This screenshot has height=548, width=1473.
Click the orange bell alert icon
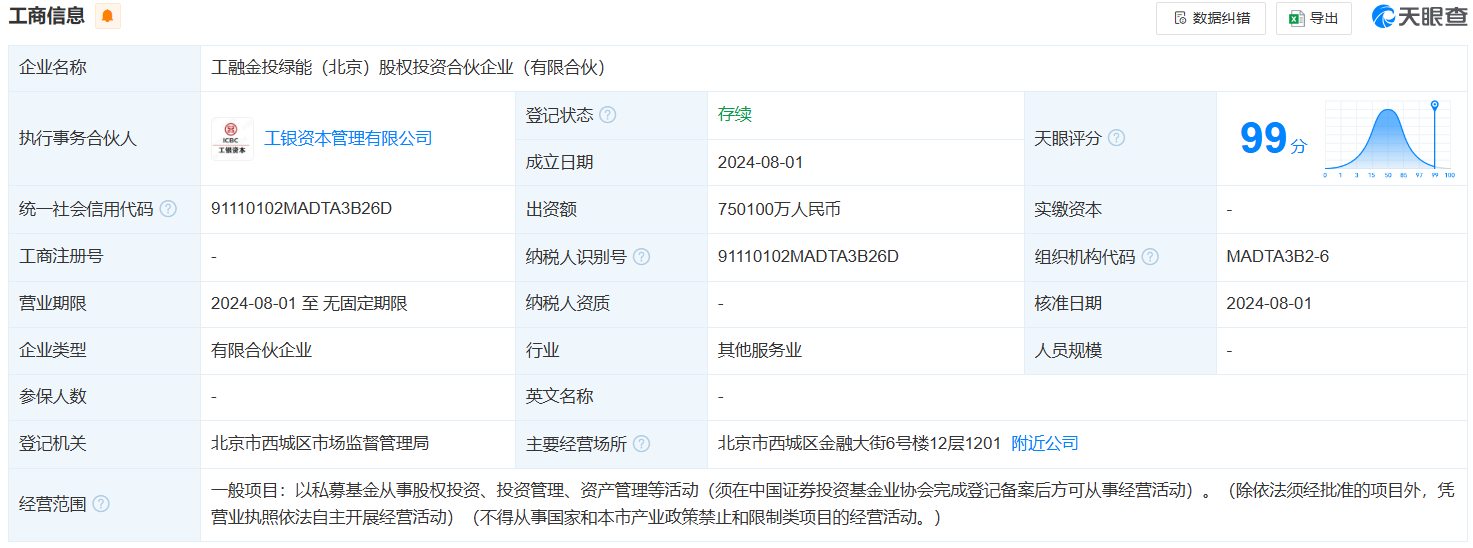click(107, 17)
